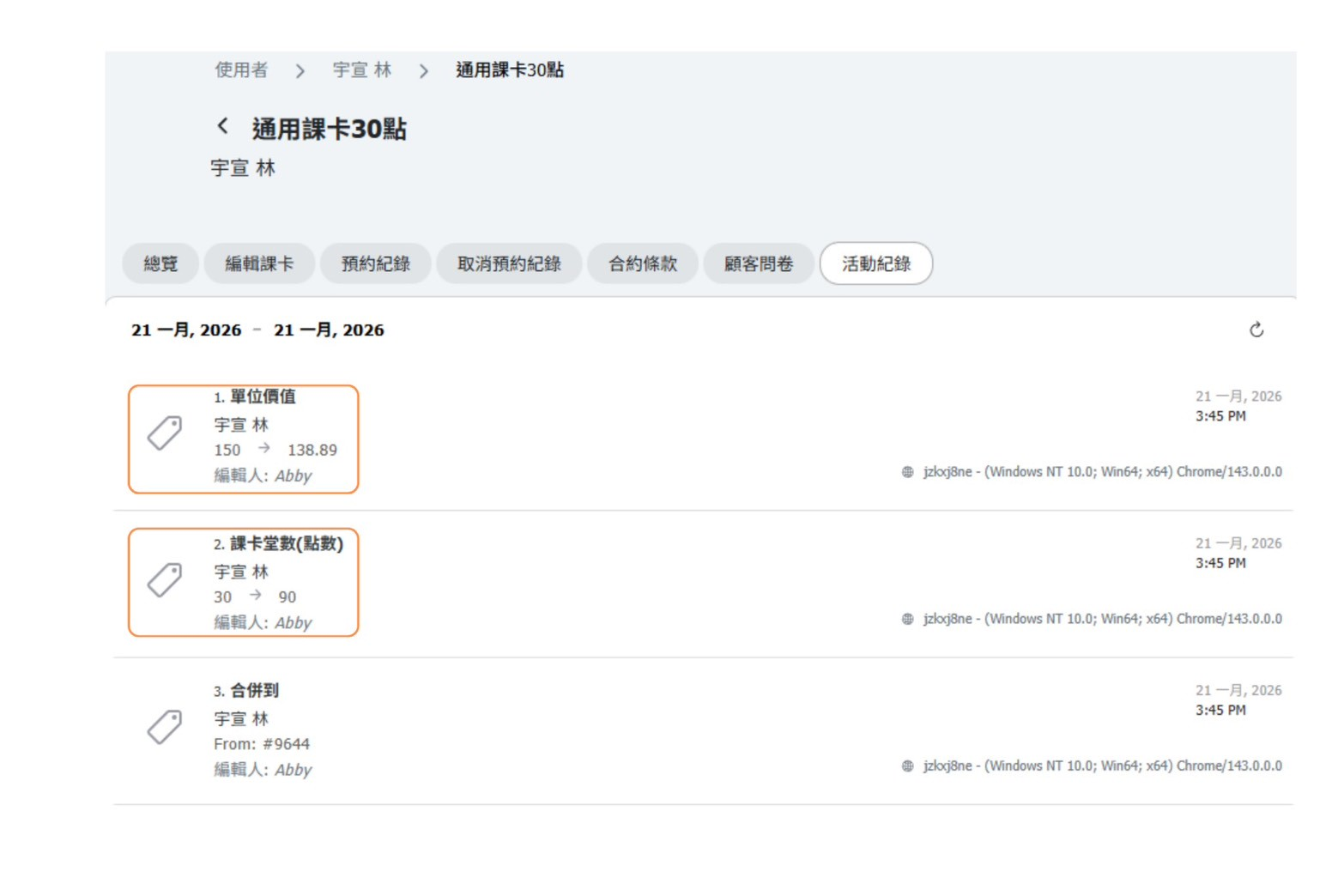The width and height of the screenshot is (1344, 896).
Task: Click the back arrow beside 通用課卡30點
Action: click(x=223, y=126)
